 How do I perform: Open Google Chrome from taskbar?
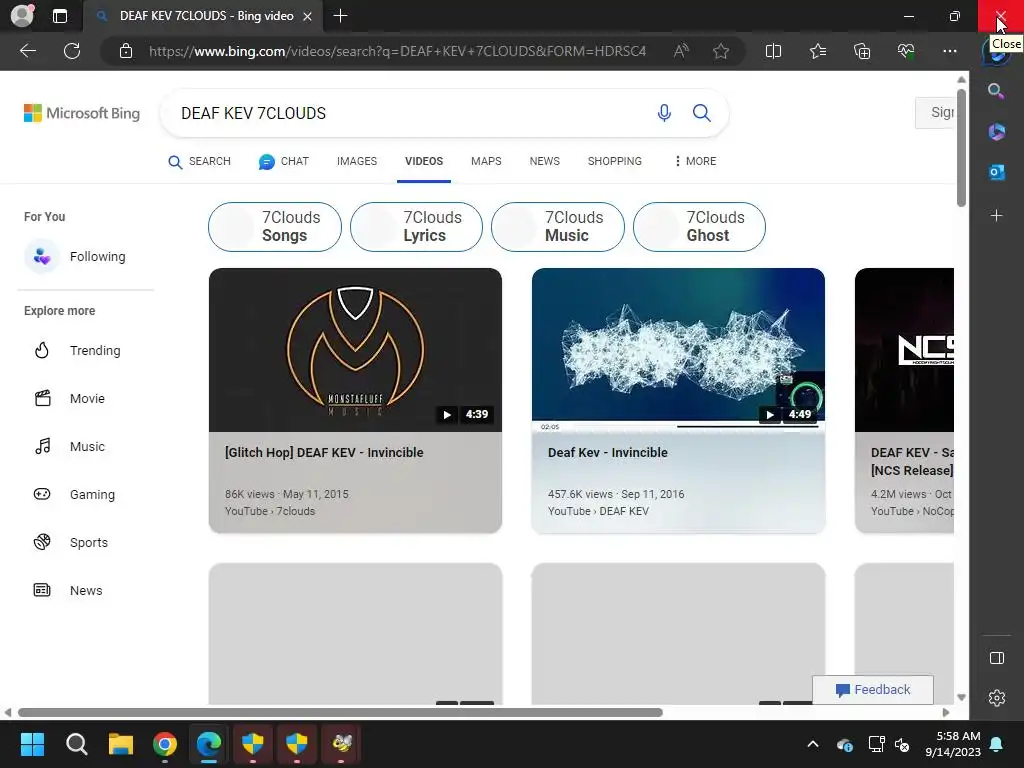(x=165, y=744)
